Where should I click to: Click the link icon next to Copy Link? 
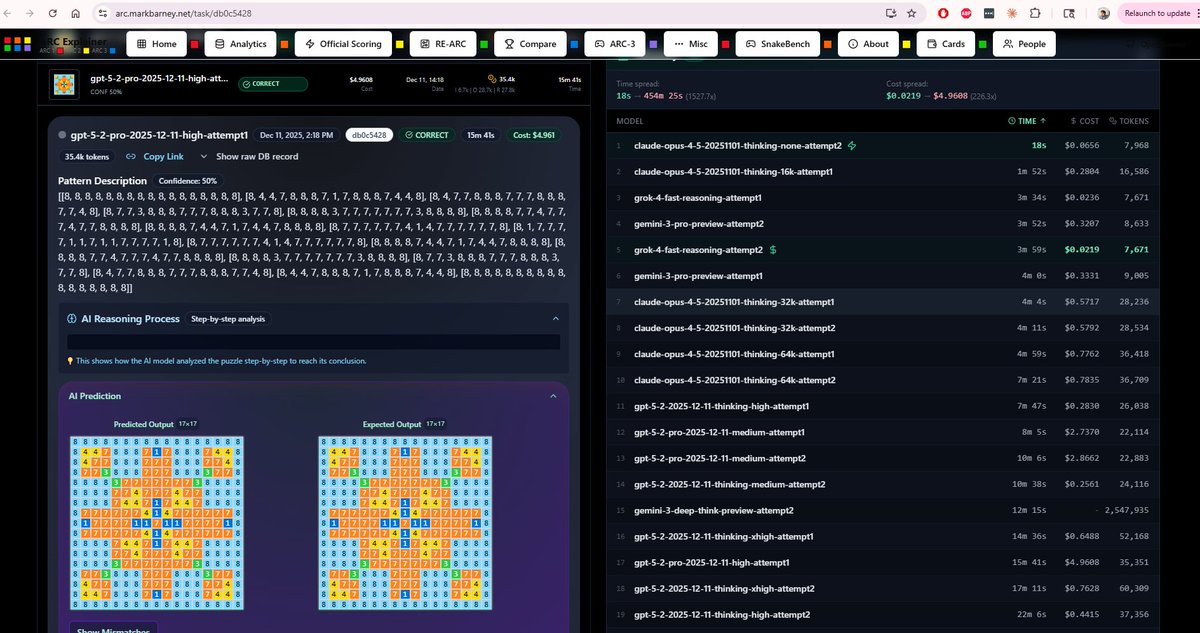click(x=131, y=157)
